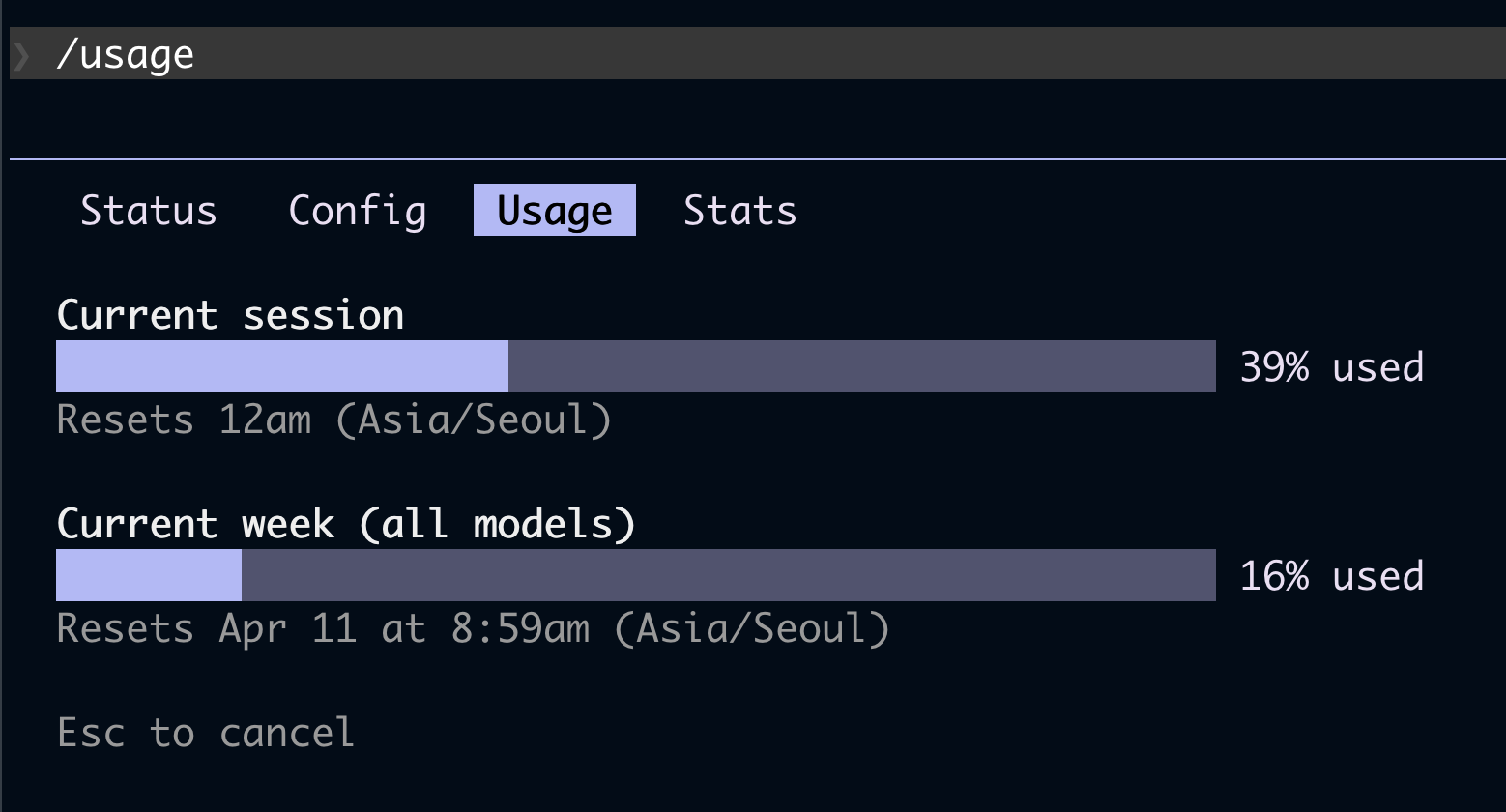Click the '16% used' value
The height and width of the screenshot is (812, 1506).
click(x=1332, y=576)
